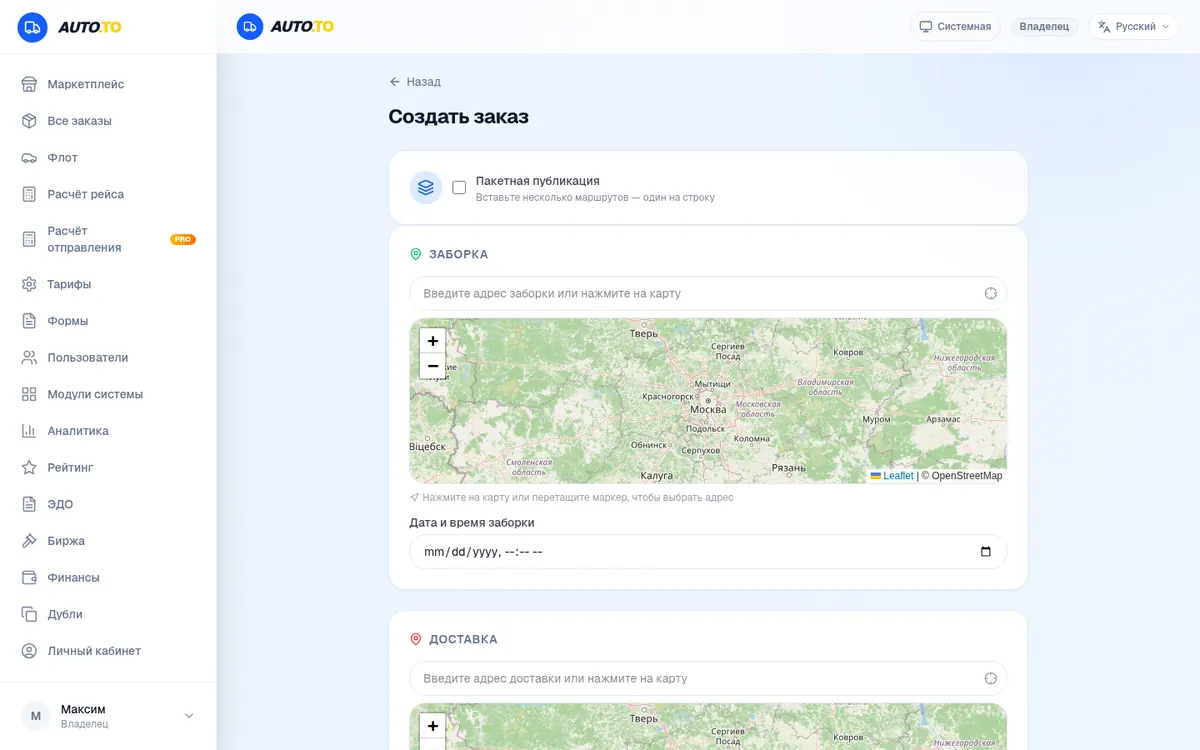The height and width of the screenshot is (750, 1200).
Task: Open the Русский language dropdown
Action: coord(1134,27)
